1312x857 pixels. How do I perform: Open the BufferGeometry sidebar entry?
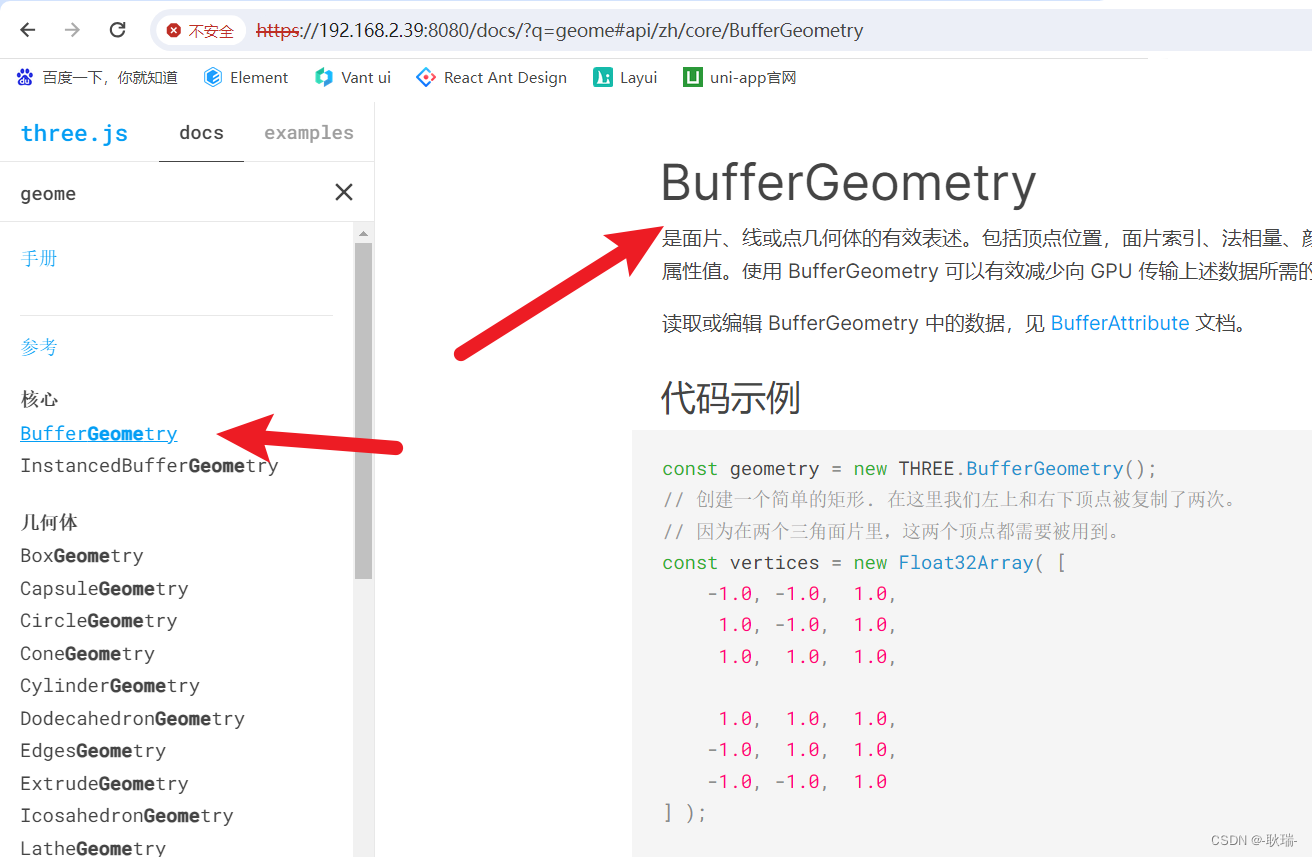coord(98,433)
